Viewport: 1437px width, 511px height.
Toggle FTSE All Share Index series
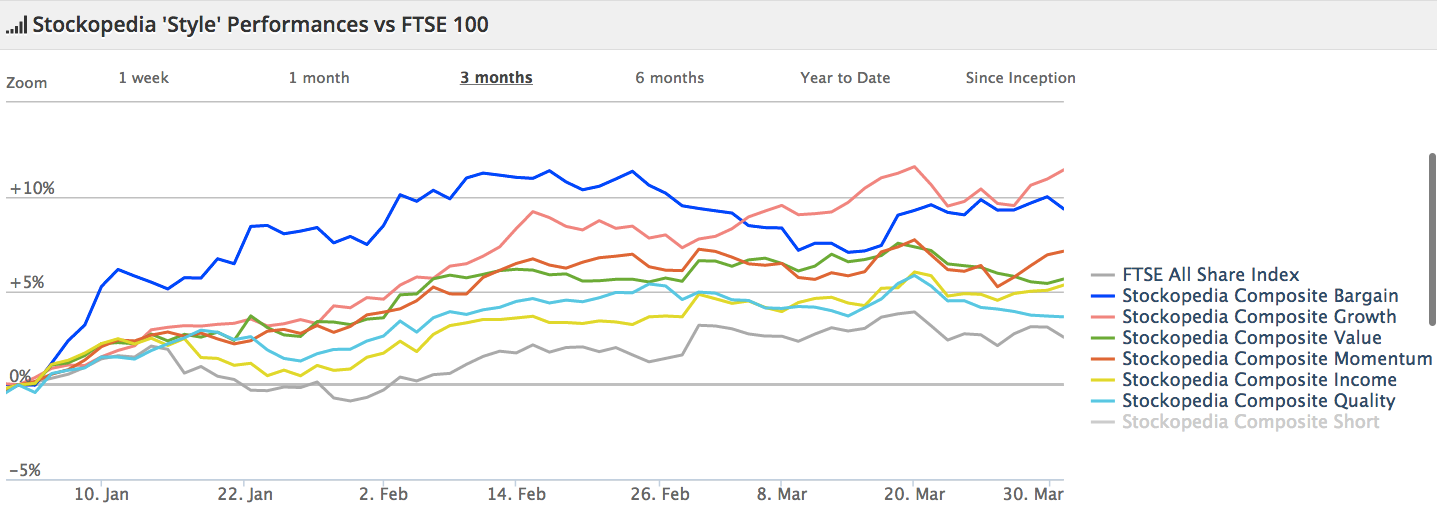1211,275
